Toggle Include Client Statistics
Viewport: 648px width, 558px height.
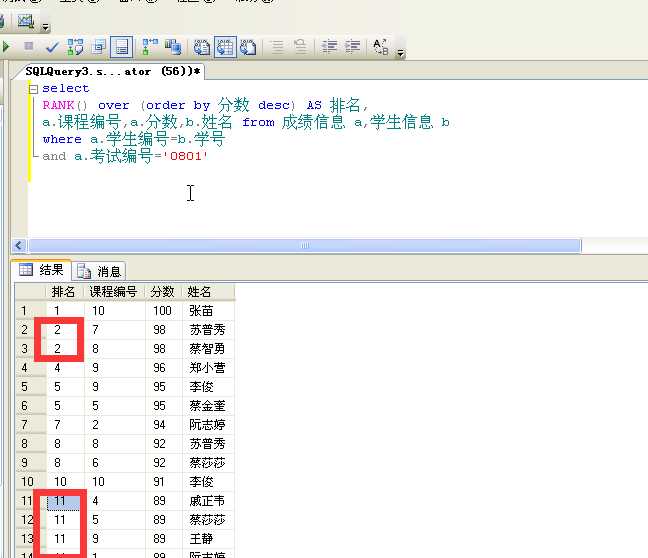(x=173, y=47)
